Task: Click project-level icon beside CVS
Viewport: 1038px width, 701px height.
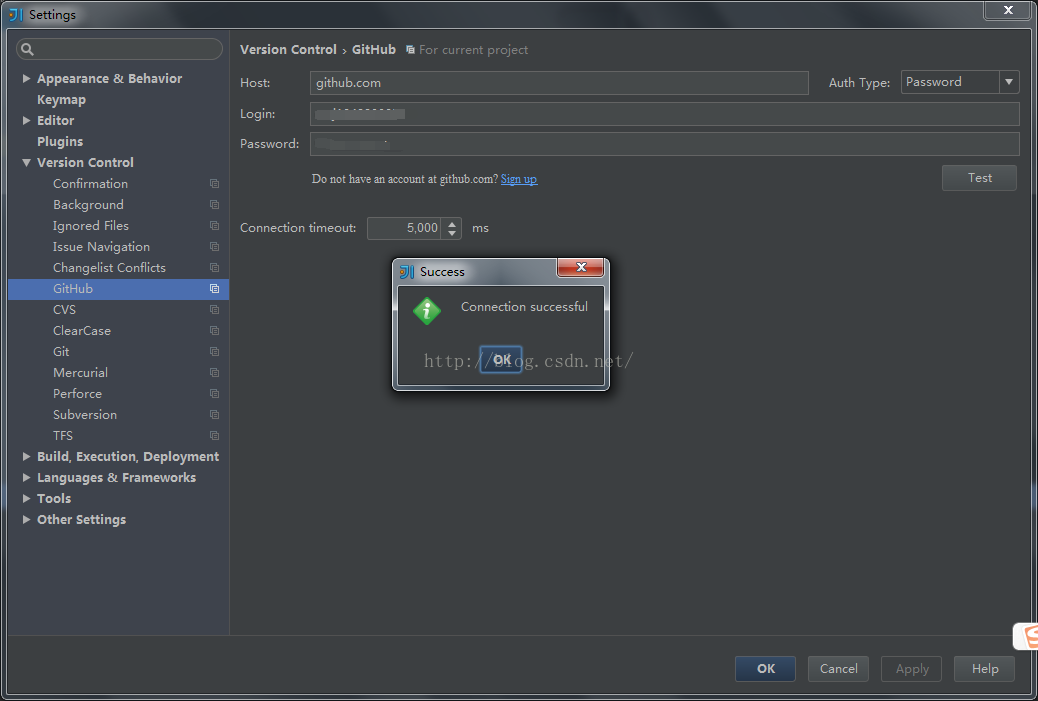Action: point(214,309)
